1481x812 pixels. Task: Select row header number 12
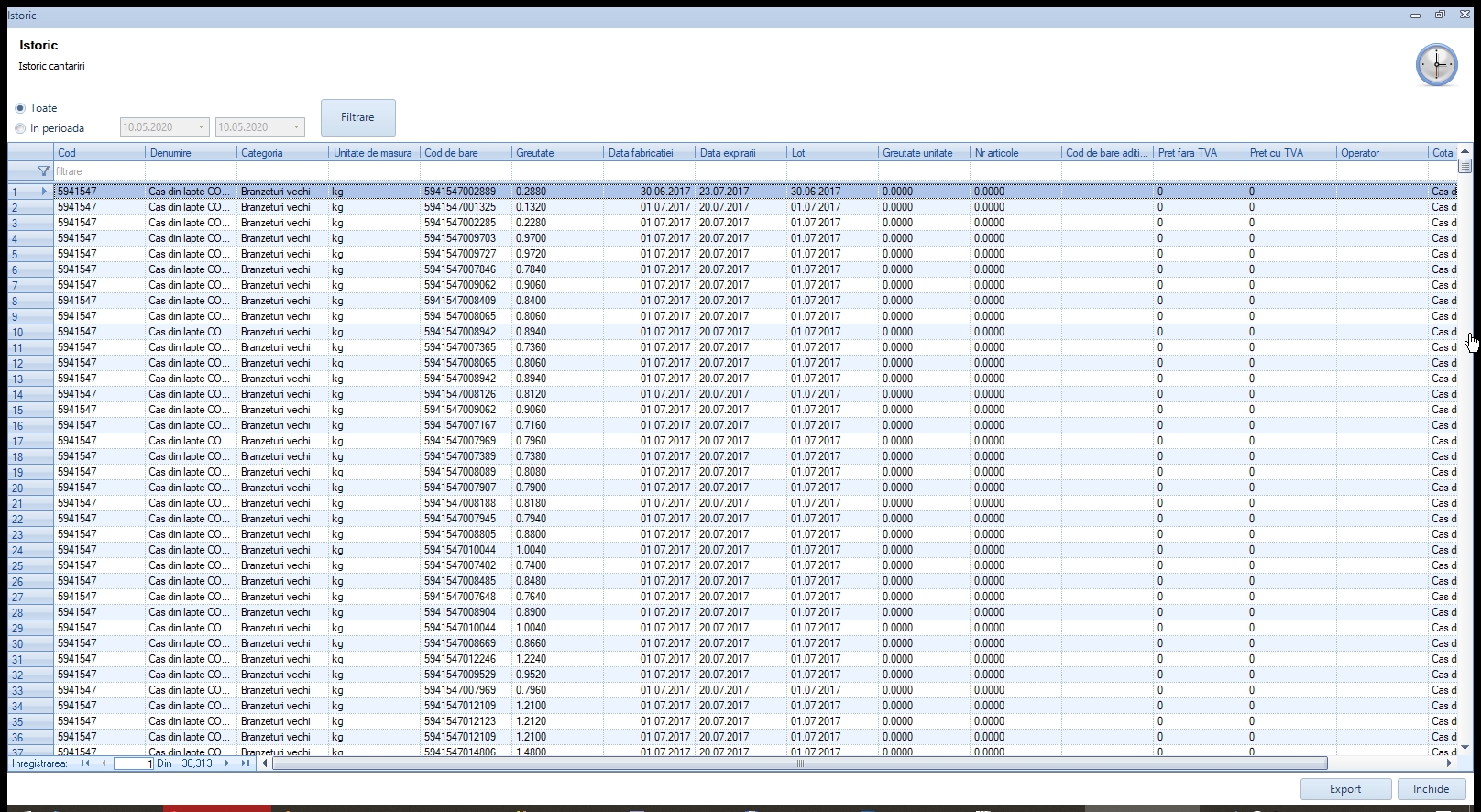[x=30, y=363]
